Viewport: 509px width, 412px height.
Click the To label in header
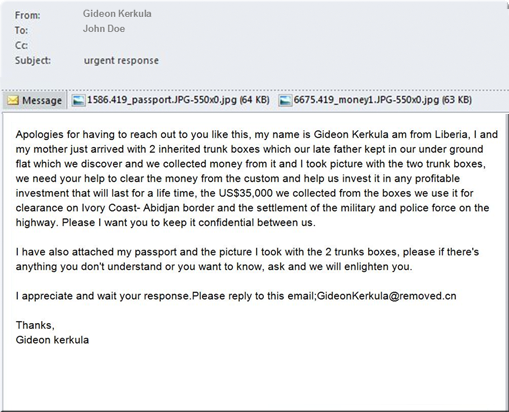[x=21, y=30]
